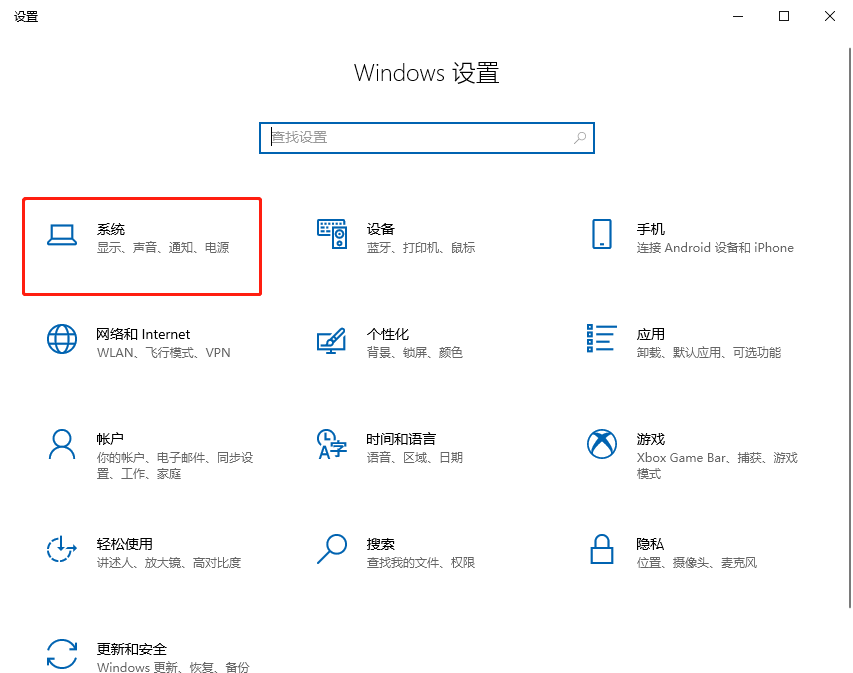Minimize the 设置 window
This screenshot has height=673, width=853.
[738, 16]
